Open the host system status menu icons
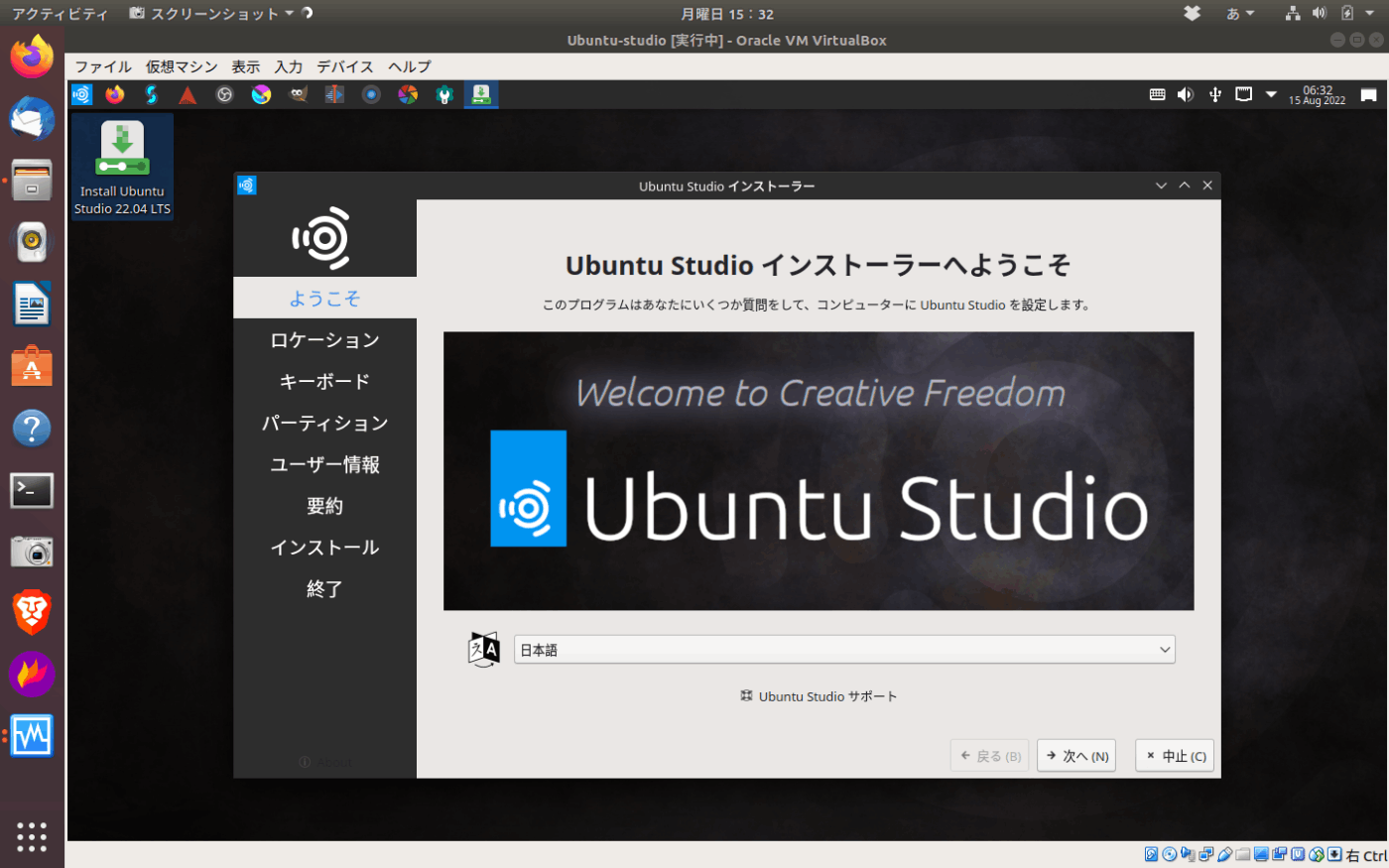Screen dimensions: 1389x868 [x=1331, y=14]
